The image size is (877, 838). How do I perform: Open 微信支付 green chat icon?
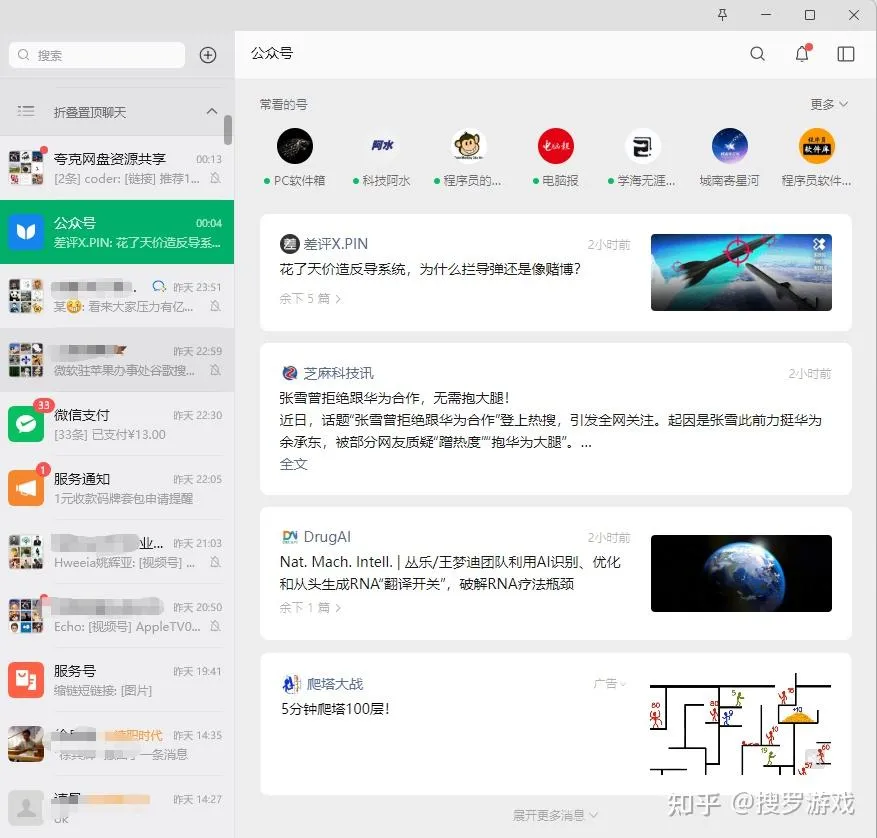coord(26,424)
